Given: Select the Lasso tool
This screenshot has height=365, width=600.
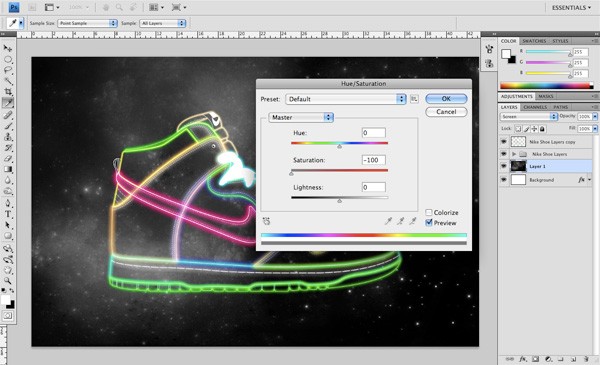Looking at the screenshot, I should tap(8, 70).
